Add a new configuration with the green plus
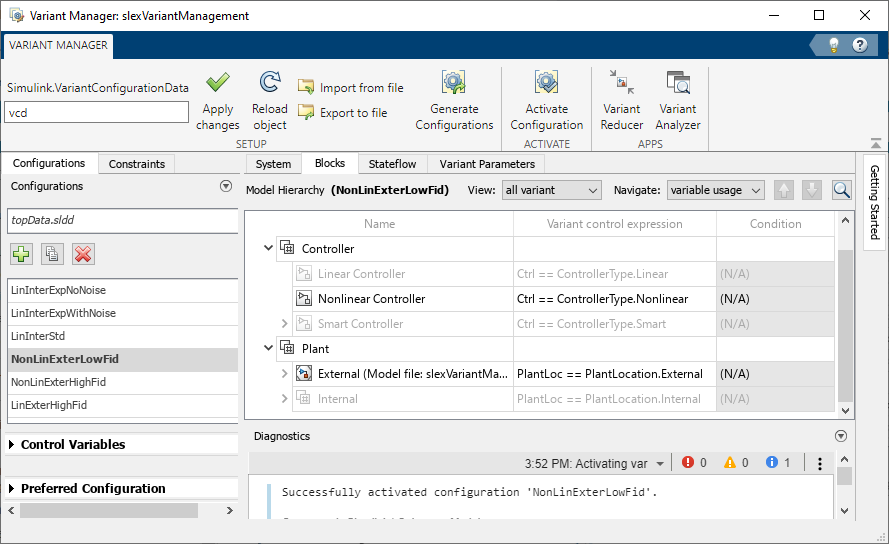The height and width of the screenshot is (544, 889). pos(21,254)
